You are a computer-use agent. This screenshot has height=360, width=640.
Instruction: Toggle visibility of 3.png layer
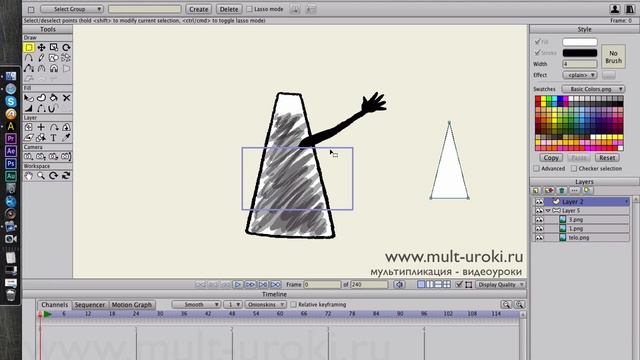pos(539,220)
